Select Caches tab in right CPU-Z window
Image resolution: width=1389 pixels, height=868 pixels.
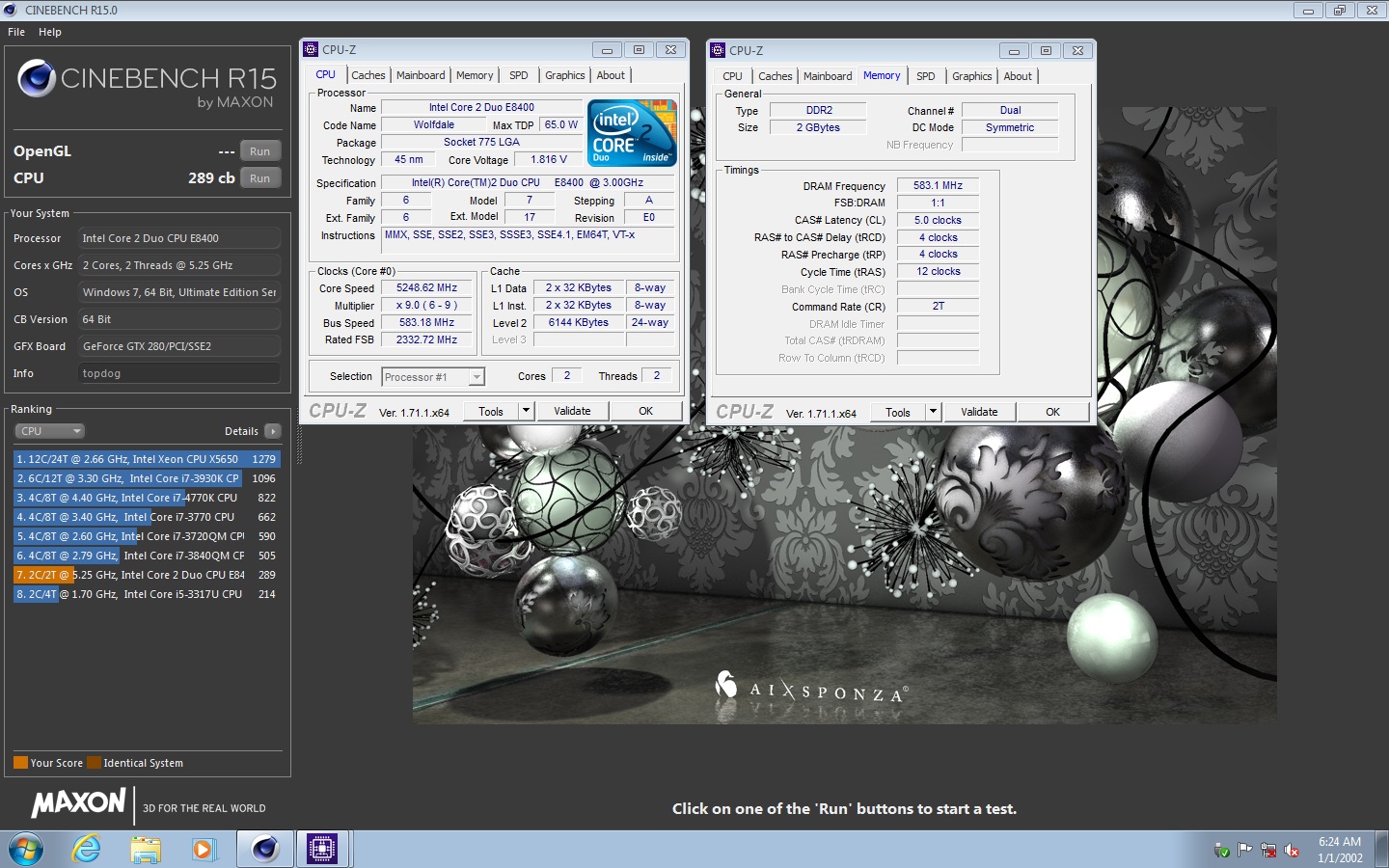coord(776,76)
